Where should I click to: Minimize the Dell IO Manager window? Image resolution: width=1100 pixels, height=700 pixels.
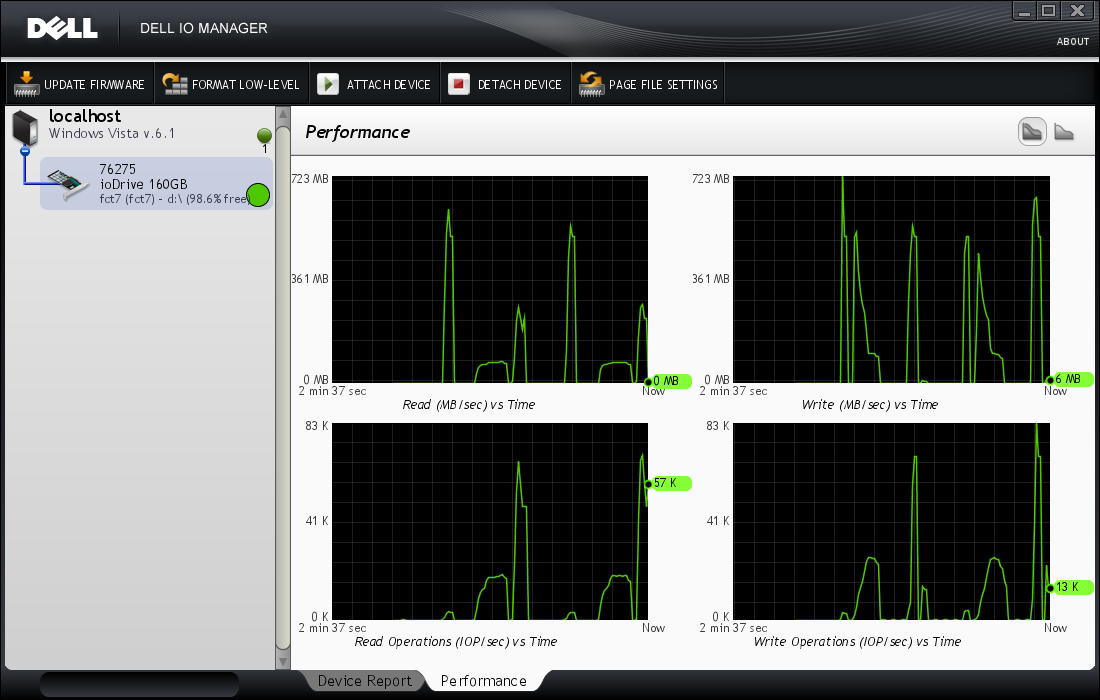coord(1024,11)
